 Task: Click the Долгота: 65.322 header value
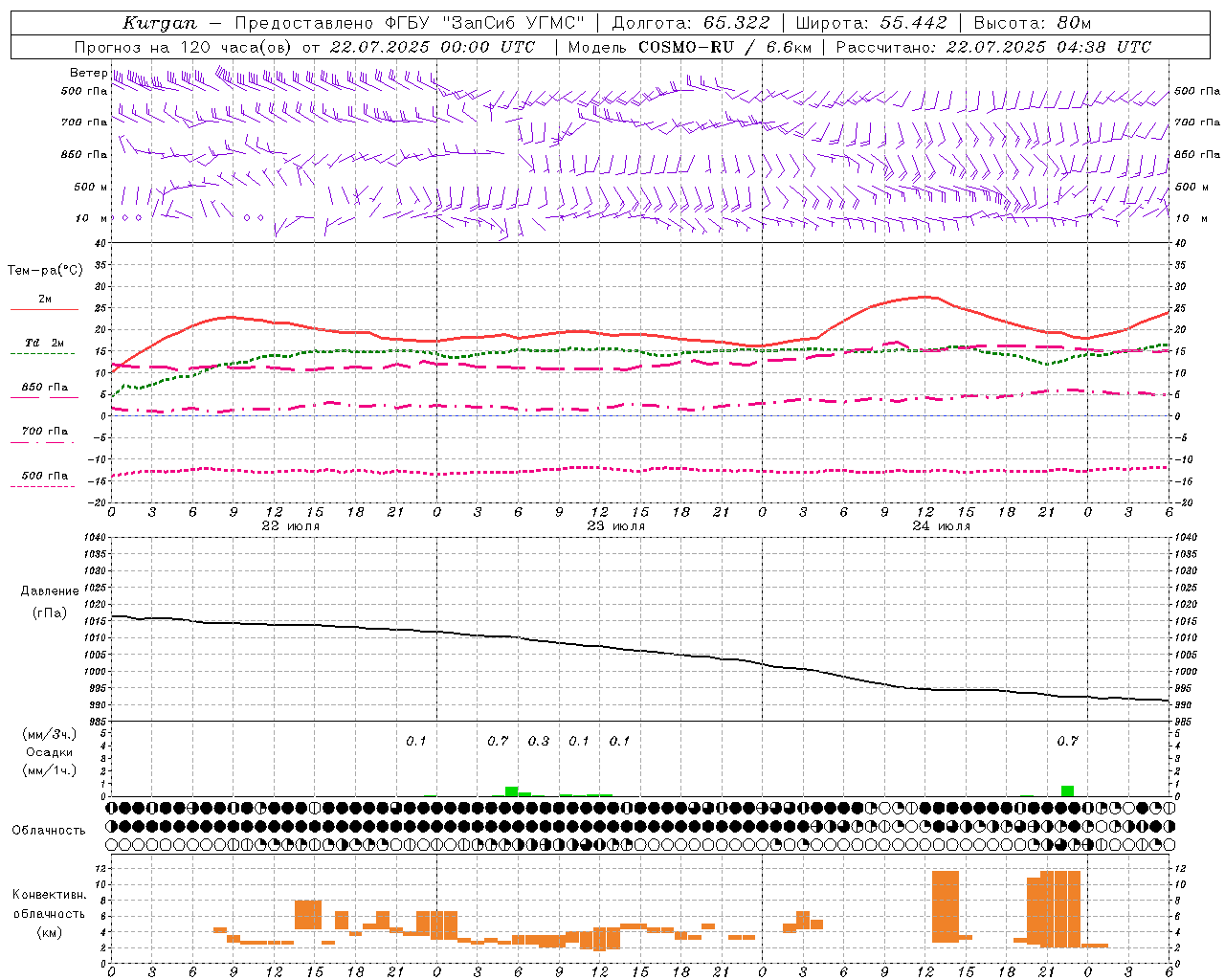[690, 23]
